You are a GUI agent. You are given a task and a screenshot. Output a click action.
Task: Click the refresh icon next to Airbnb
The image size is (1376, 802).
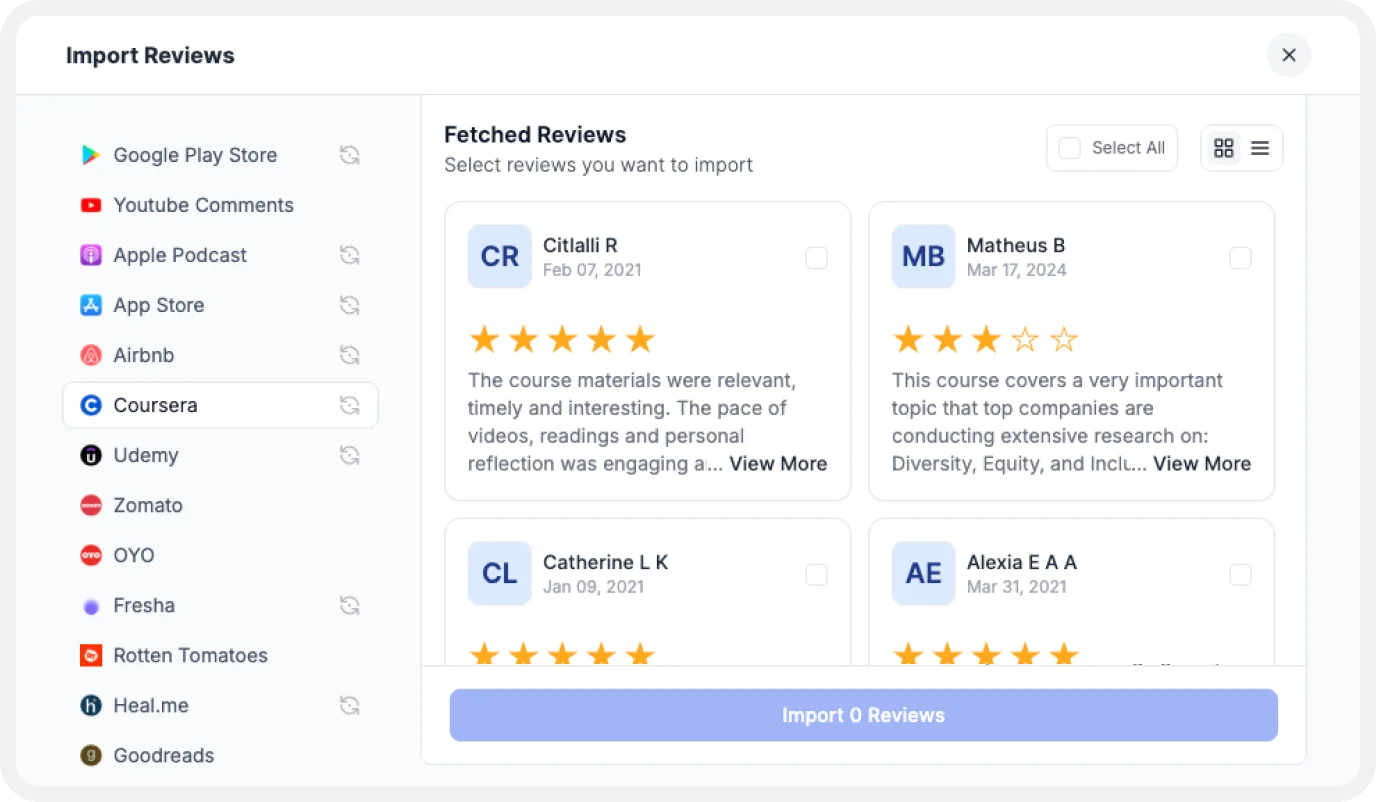pos(349,355)
